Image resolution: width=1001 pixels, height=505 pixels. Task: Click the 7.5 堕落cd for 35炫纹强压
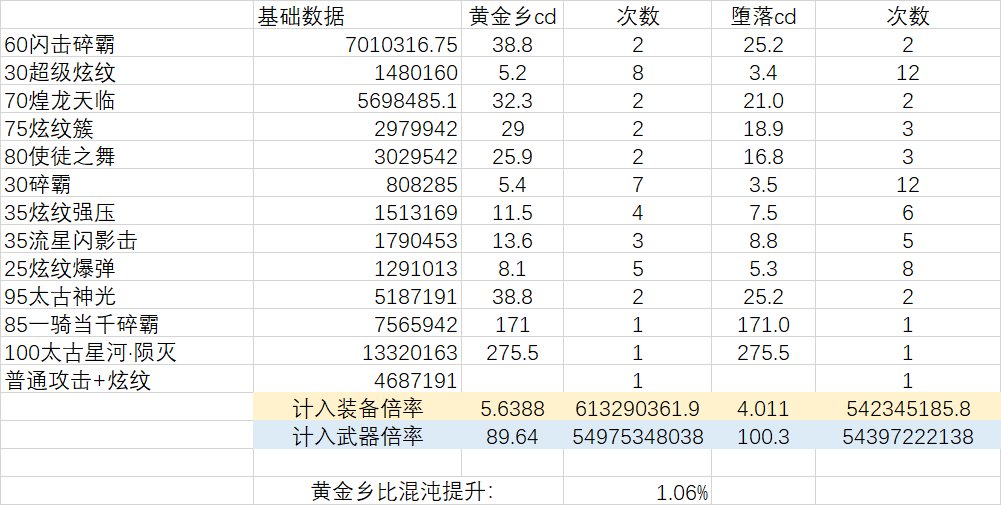(x=764, y=212)
